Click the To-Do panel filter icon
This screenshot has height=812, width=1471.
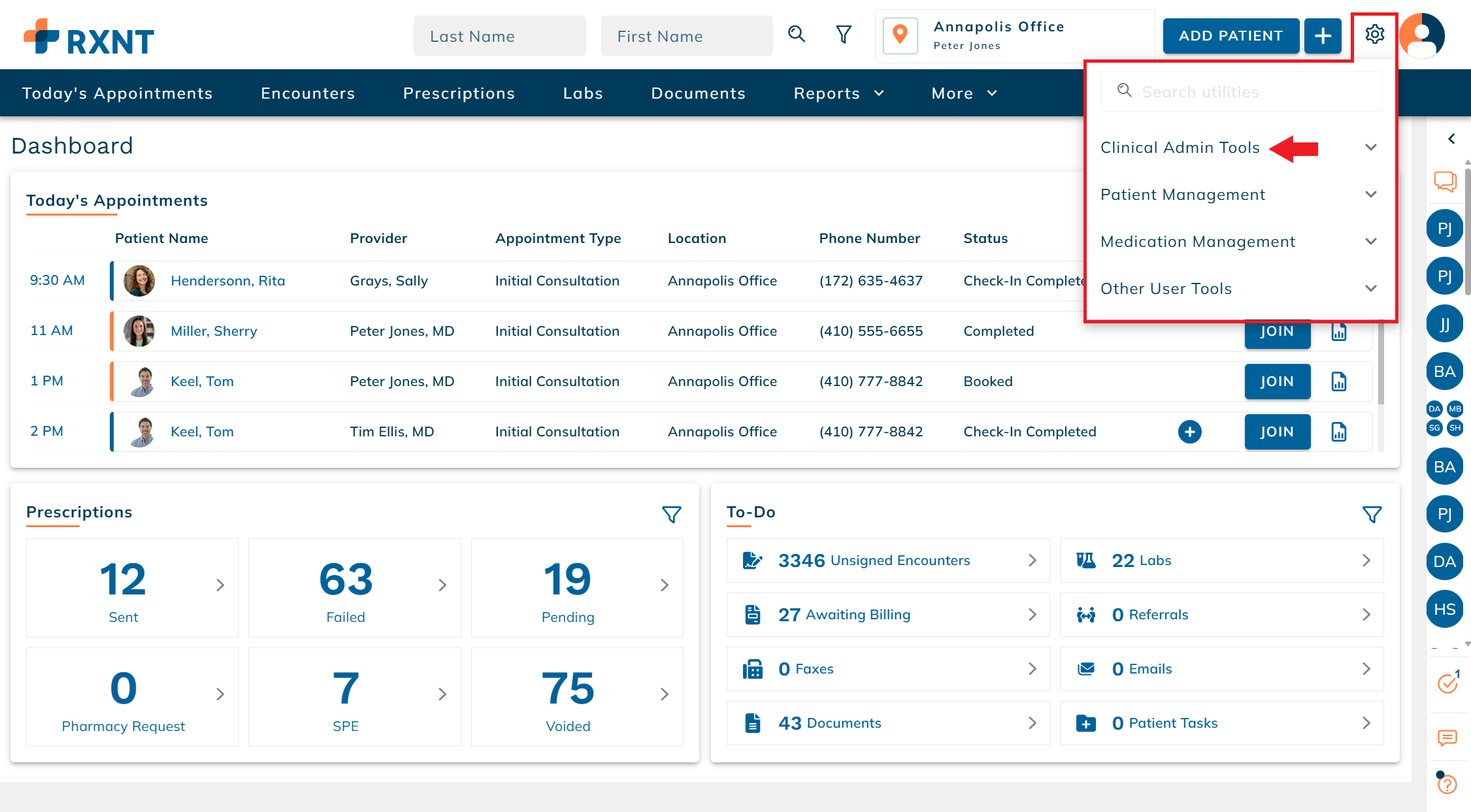coord(1372,515)
